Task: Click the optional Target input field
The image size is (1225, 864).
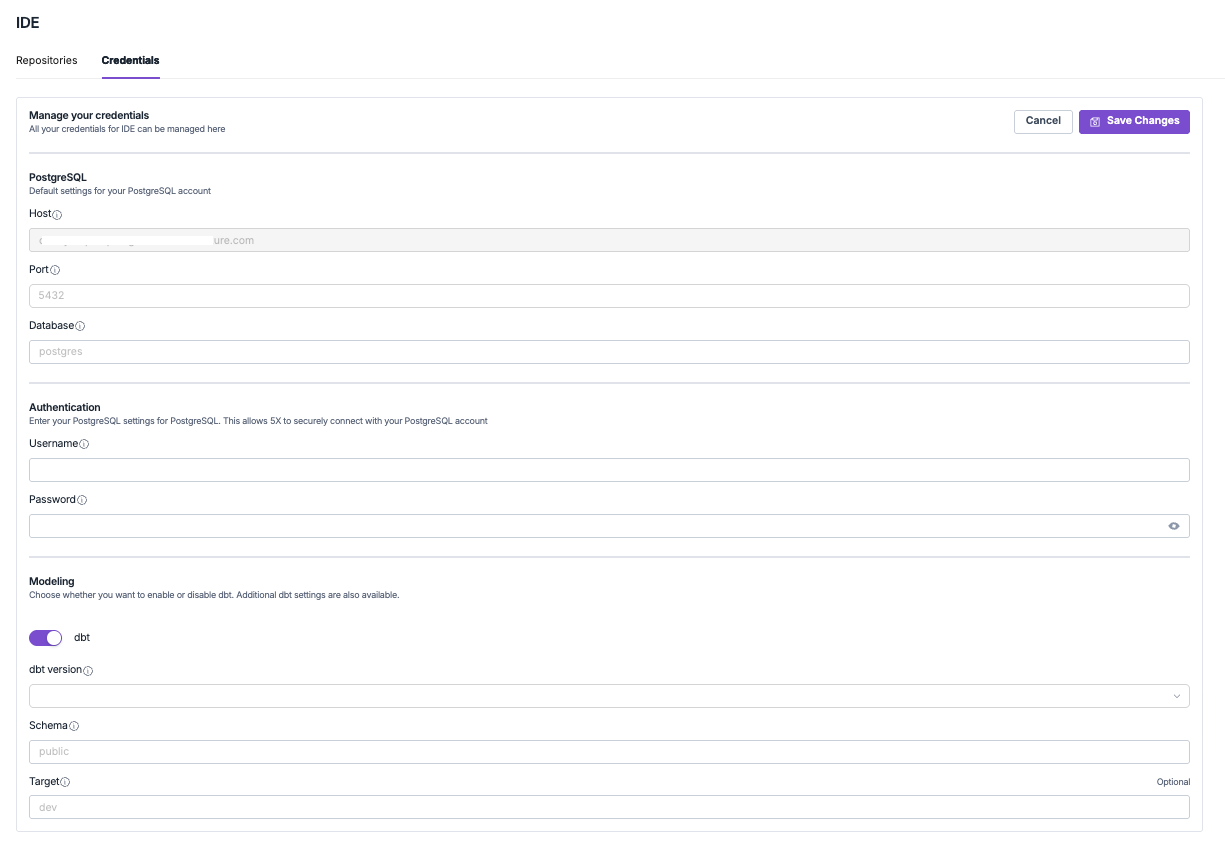Action: (x=609, y=807)
